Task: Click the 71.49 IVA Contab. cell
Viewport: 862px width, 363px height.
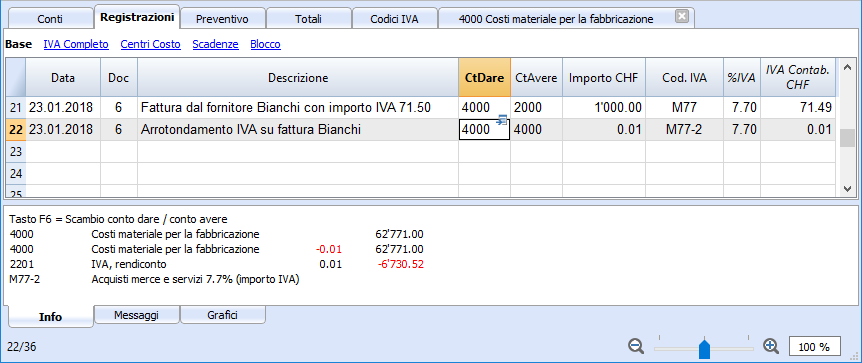Action: [798, 108]
